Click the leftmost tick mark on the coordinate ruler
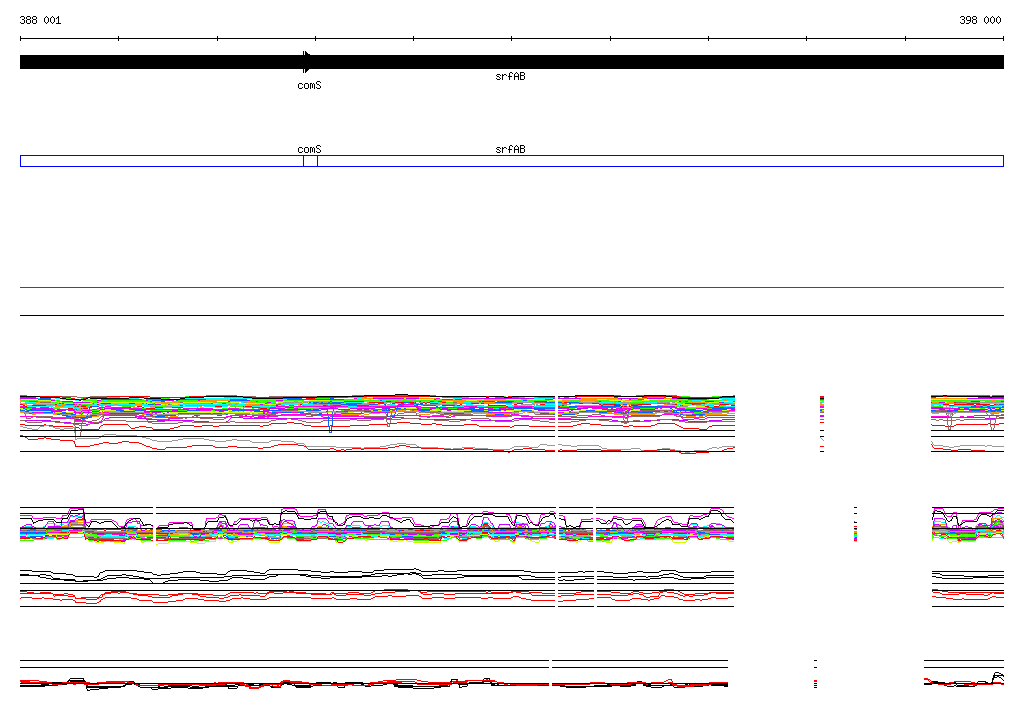Image resolution: width=1024 pixels, height=714 pixels. (x=21, y=39)
